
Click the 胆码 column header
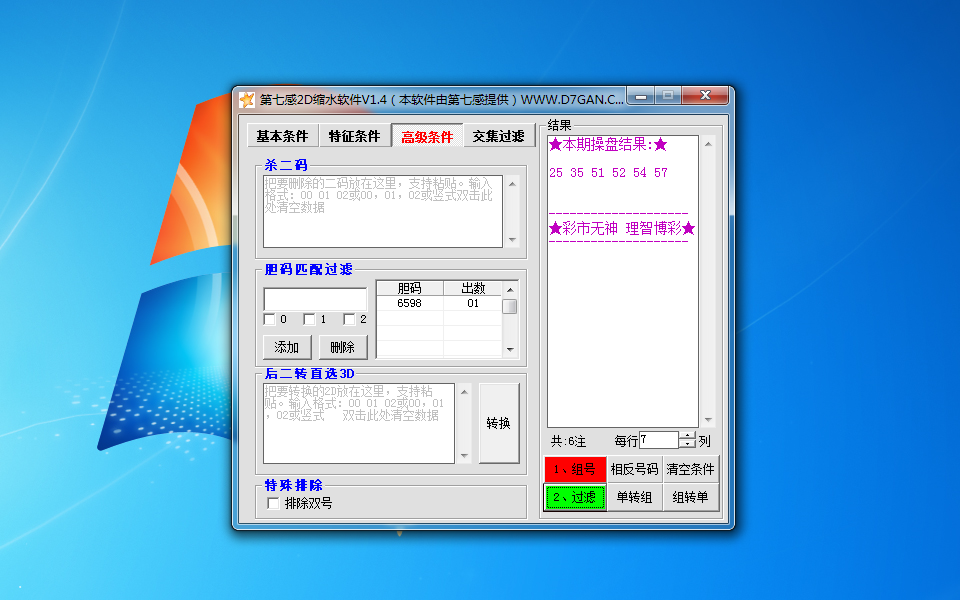410,288
